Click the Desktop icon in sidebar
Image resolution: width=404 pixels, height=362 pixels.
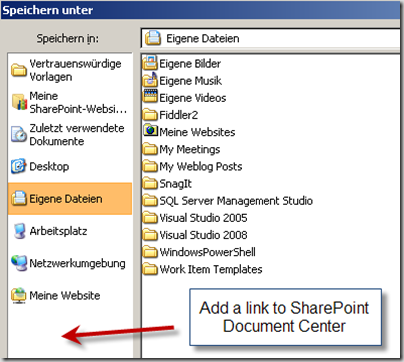(18, 166)
